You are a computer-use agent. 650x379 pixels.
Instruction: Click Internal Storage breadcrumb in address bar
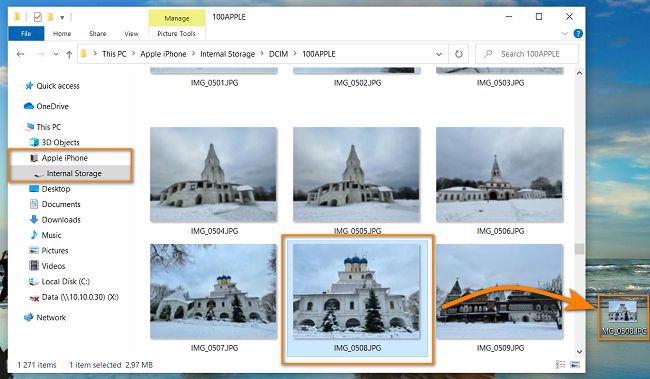[x=228, y=54]
